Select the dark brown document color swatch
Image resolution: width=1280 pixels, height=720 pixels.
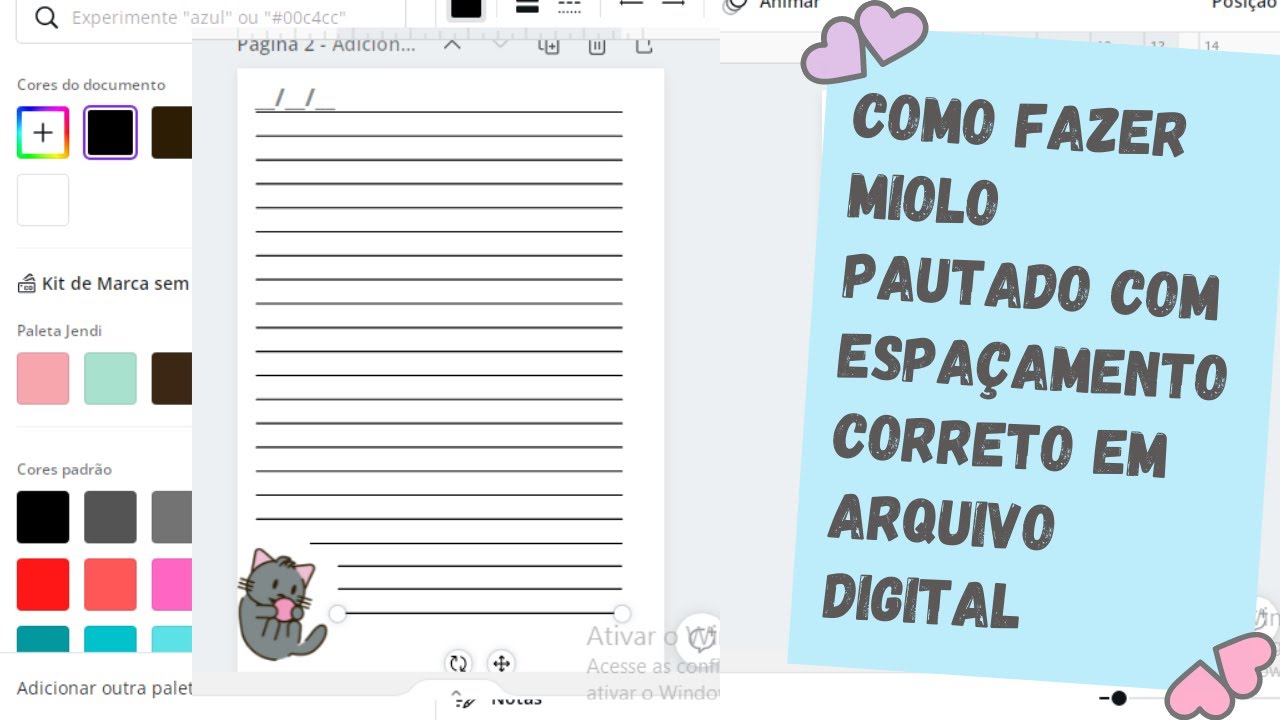172,133
